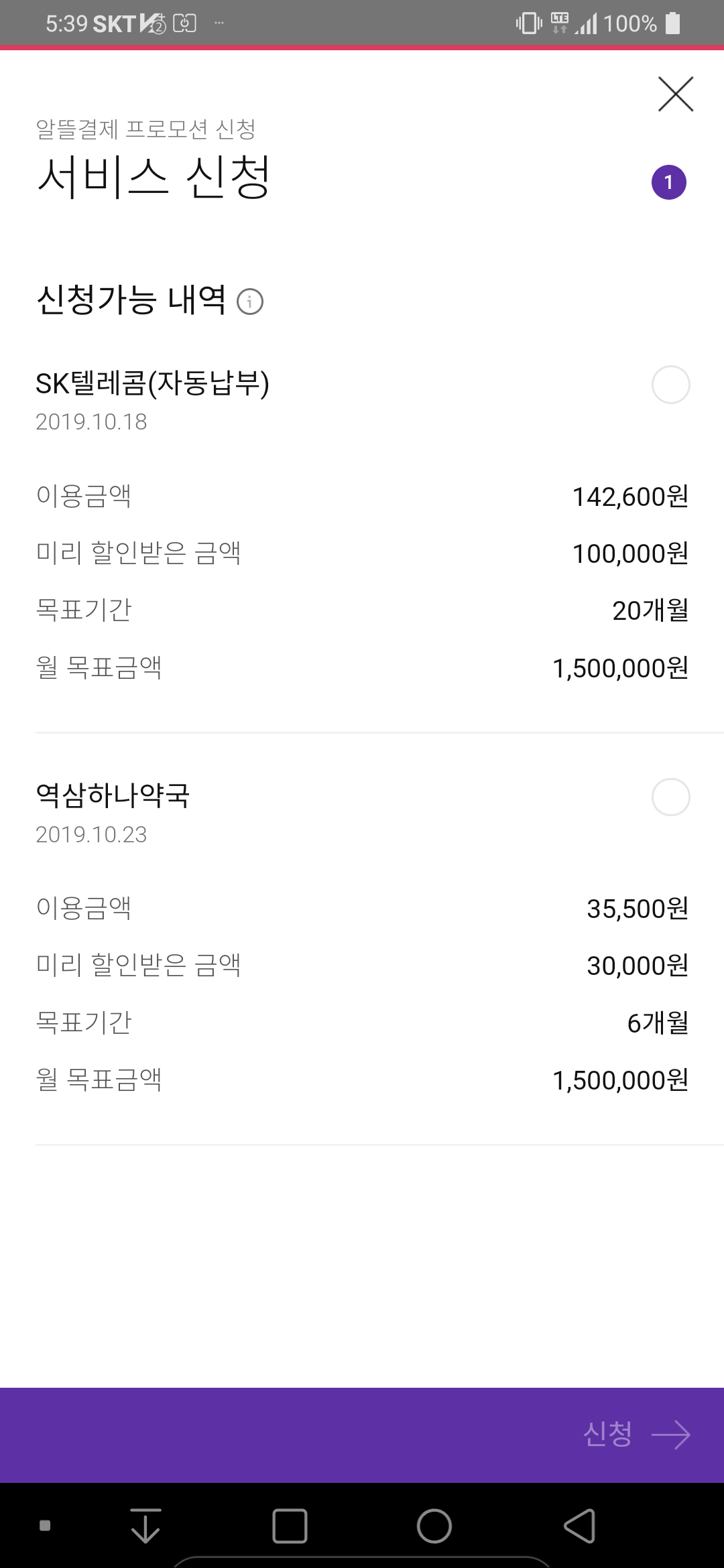Tap the 서비스 신청 page heading
Image resolution: width=724 pixels, height=1568 pixels.
click(x=154, y=178)
